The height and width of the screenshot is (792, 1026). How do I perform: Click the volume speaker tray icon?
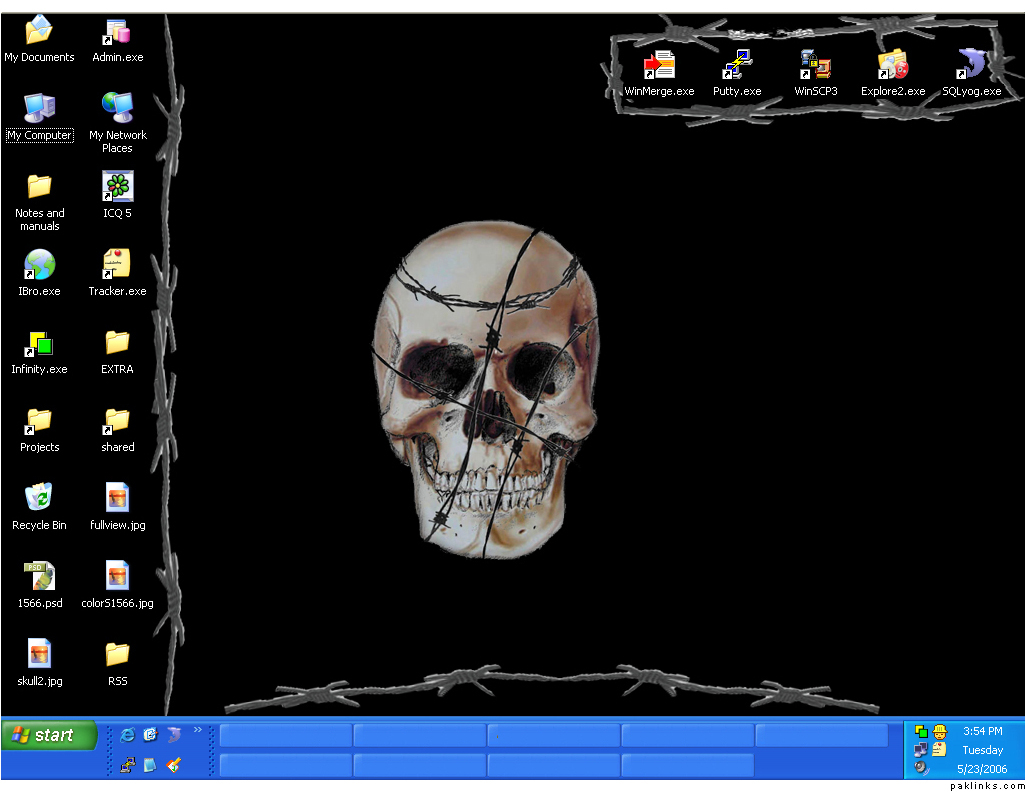(x=921, y=767)
